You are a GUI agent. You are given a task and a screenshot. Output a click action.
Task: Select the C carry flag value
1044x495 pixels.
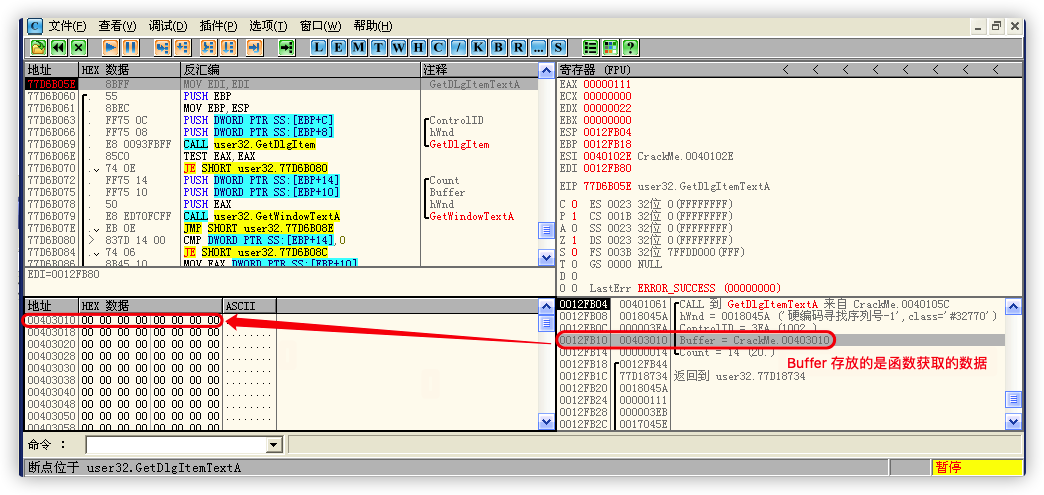572,204
